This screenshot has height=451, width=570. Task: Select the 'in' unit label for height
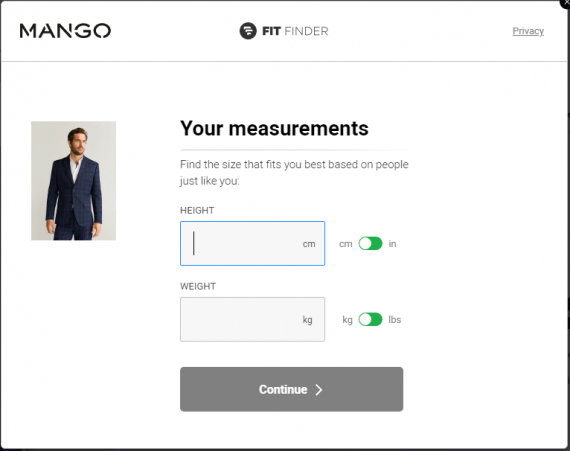coord(392,244)
